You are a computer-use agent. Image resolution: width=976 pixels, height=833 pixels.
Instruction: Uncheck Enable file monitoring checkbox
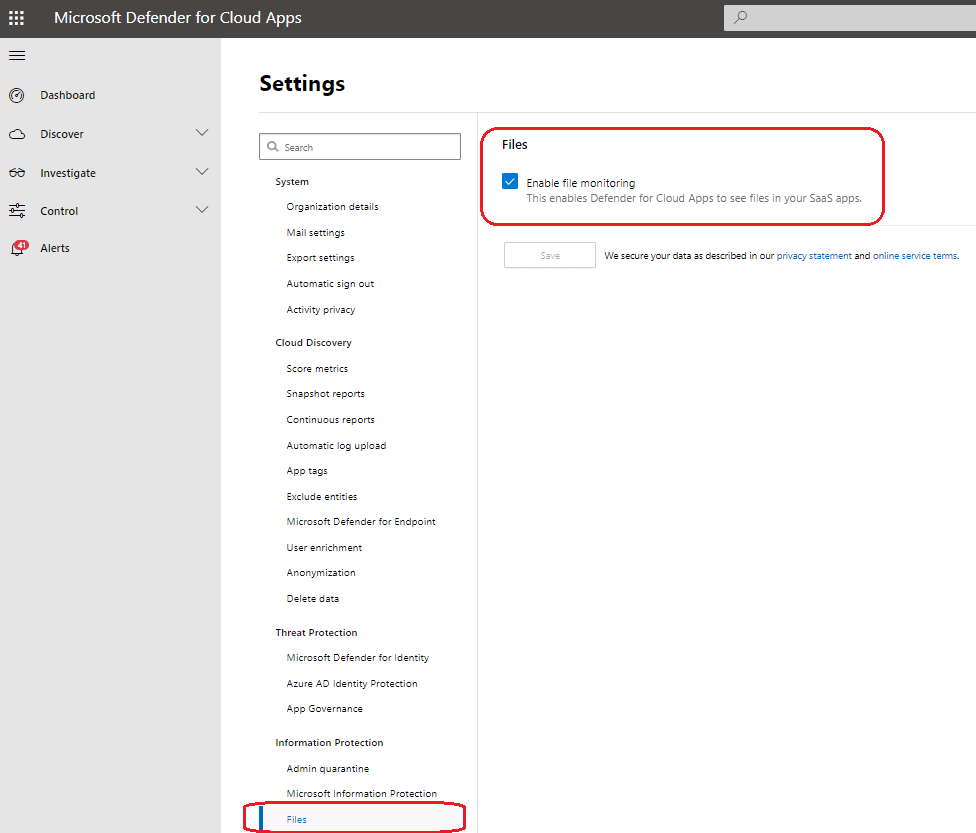tap(511, 182)
